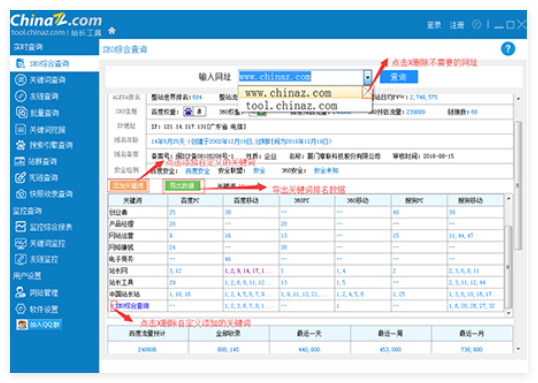The width and height of the screenshot is (538, 383).
Task: Click the main results panel vertical scrollbar
Action: pyautogui.click(x=518, y=185)
